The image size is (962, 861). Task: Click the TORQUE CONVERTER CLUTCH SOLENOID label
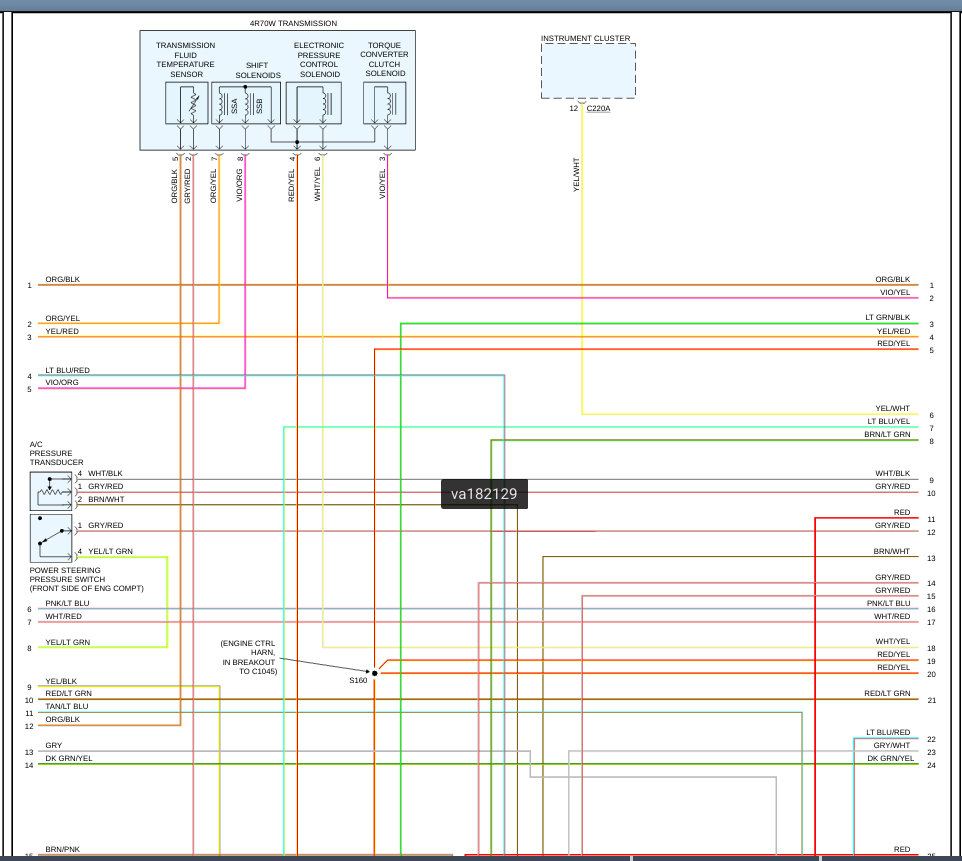(385, 59)
